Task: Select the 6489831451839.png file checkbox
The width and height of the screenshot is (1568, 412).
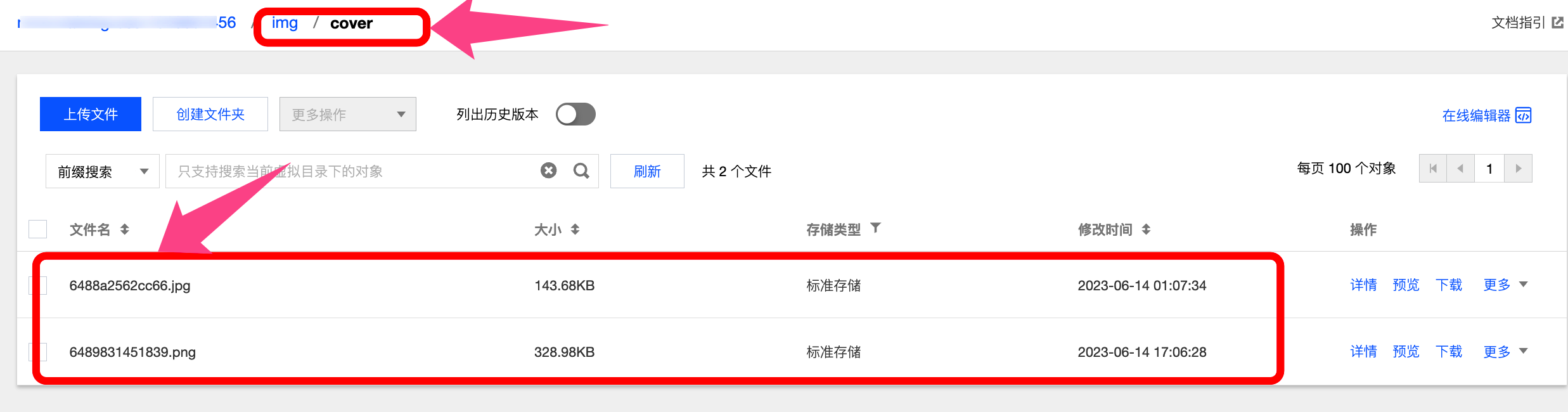Action: click(38, 352)
